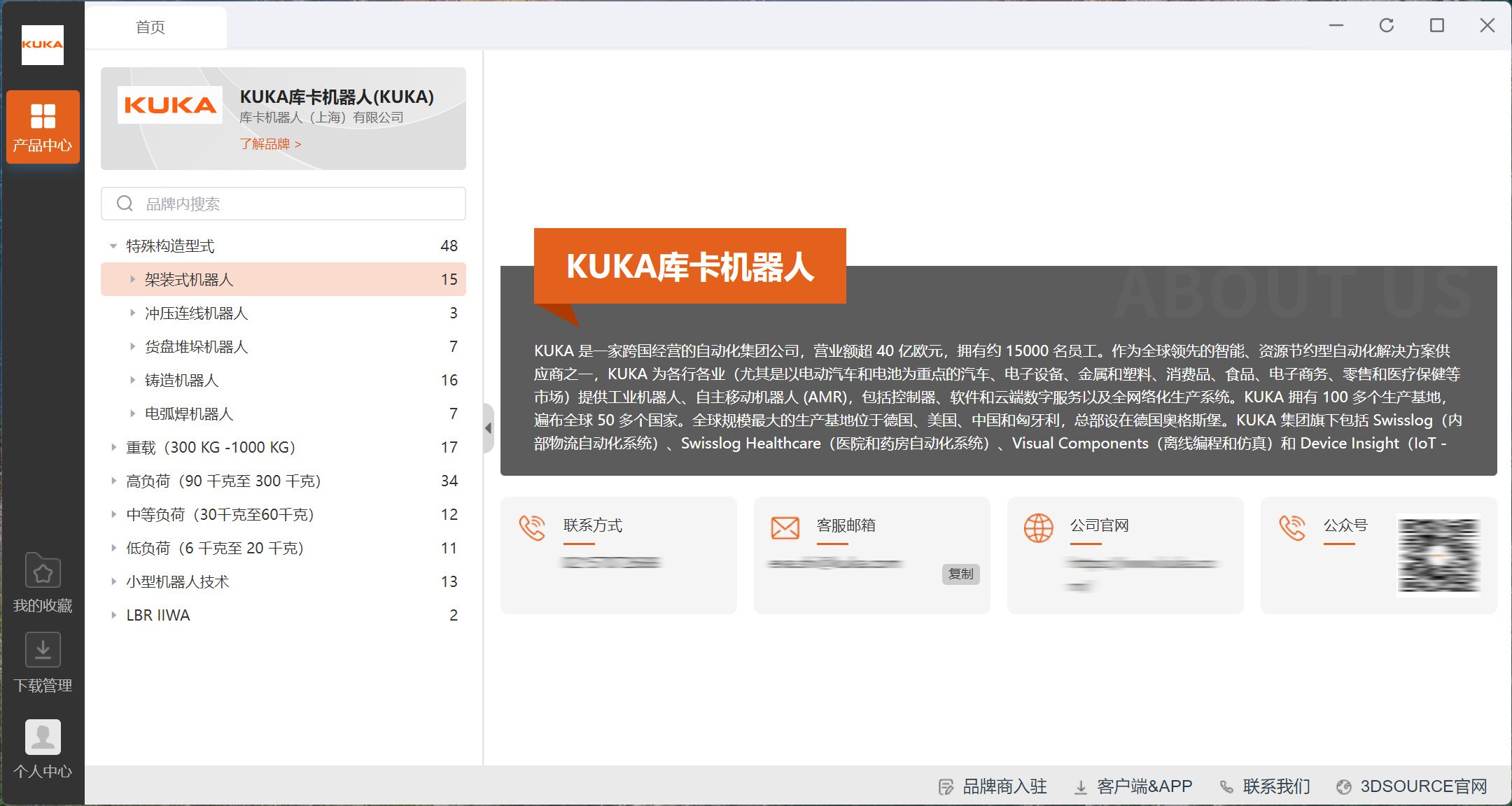Select the LBR IIWA category row
The width and height of the screenshot is (1512, 806).
(x=283, y=615)
